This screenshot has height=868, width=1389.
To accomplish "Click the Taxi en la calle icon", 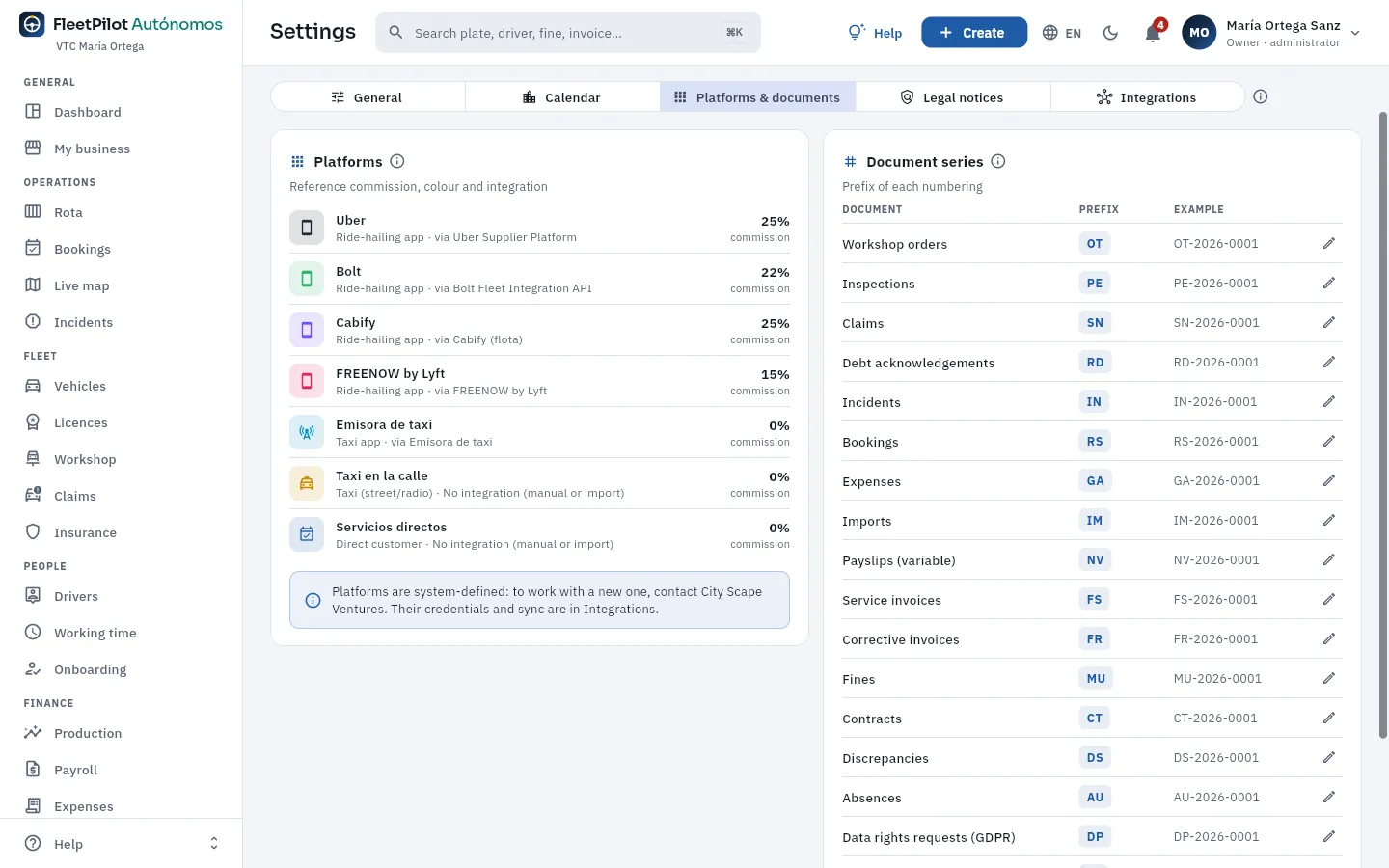I will tap(307, 484).
